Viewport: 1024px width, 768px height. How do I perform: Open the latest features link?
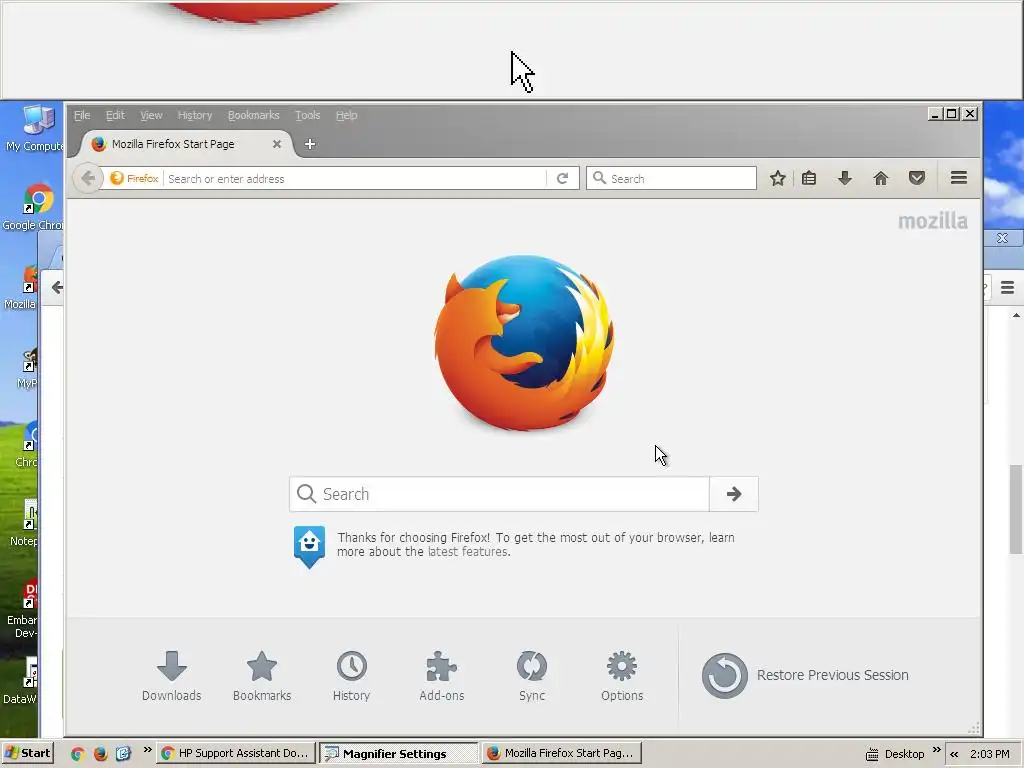[468, 552]
